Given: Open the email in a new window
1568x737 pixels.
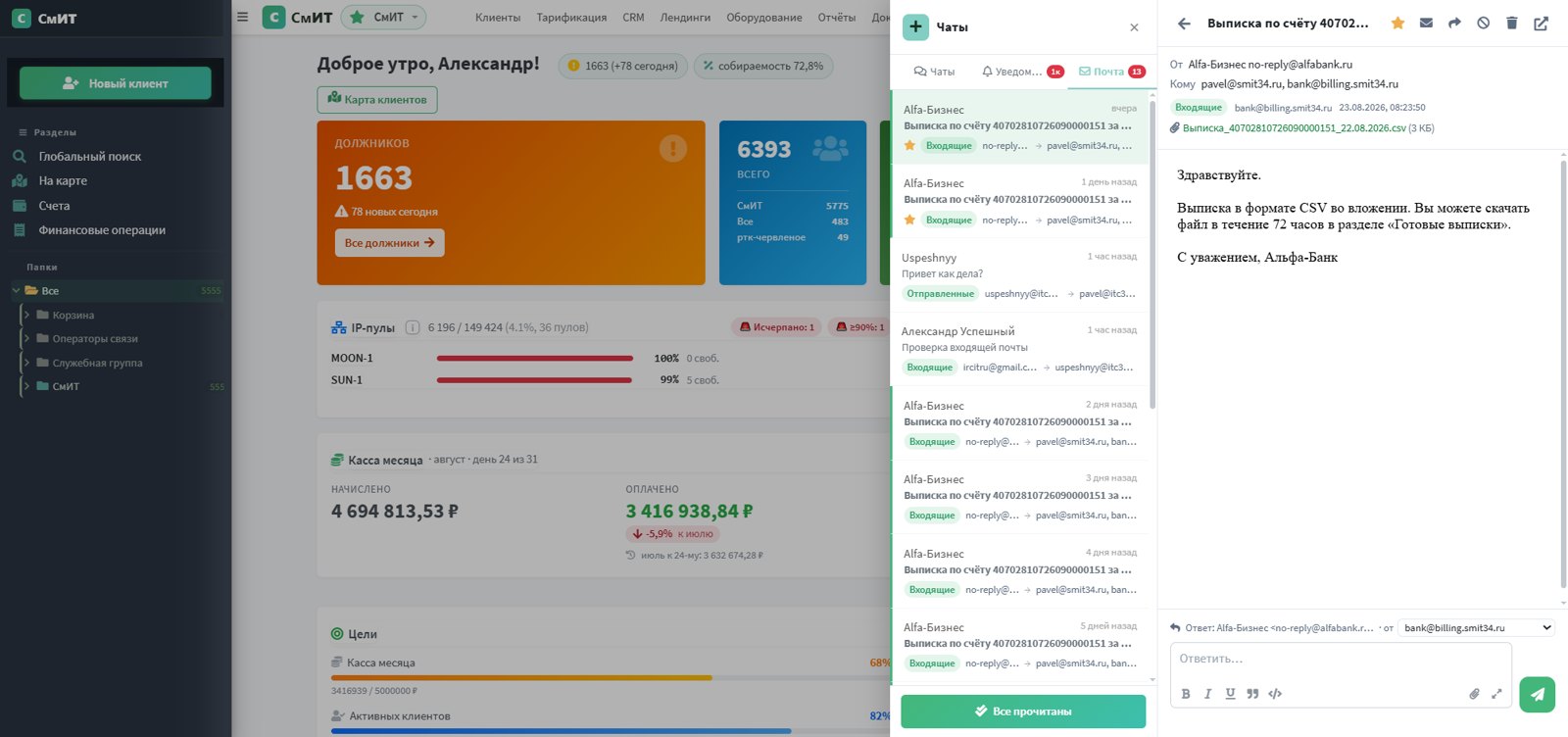Looking at the screenshot, I should click(x=1541, y=24).
